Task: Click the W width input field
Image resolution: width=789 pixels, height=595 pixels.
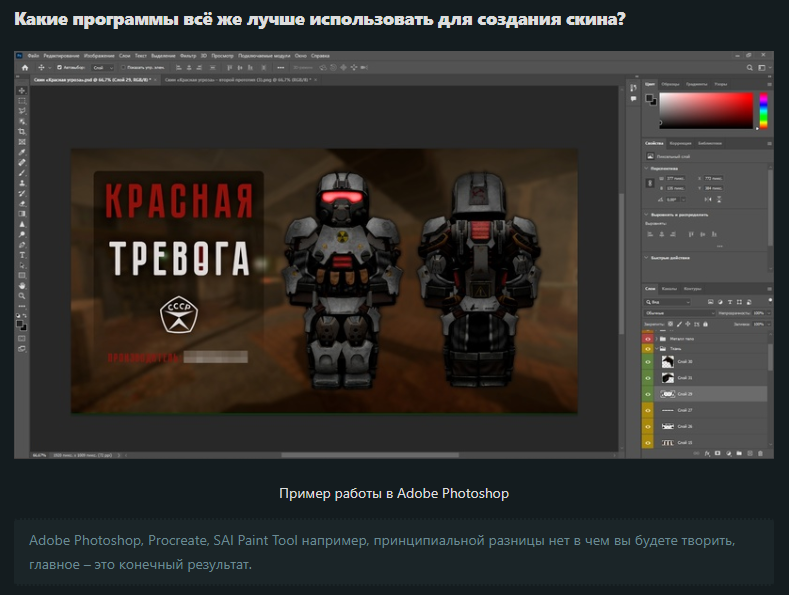Action: click(676, 178)
